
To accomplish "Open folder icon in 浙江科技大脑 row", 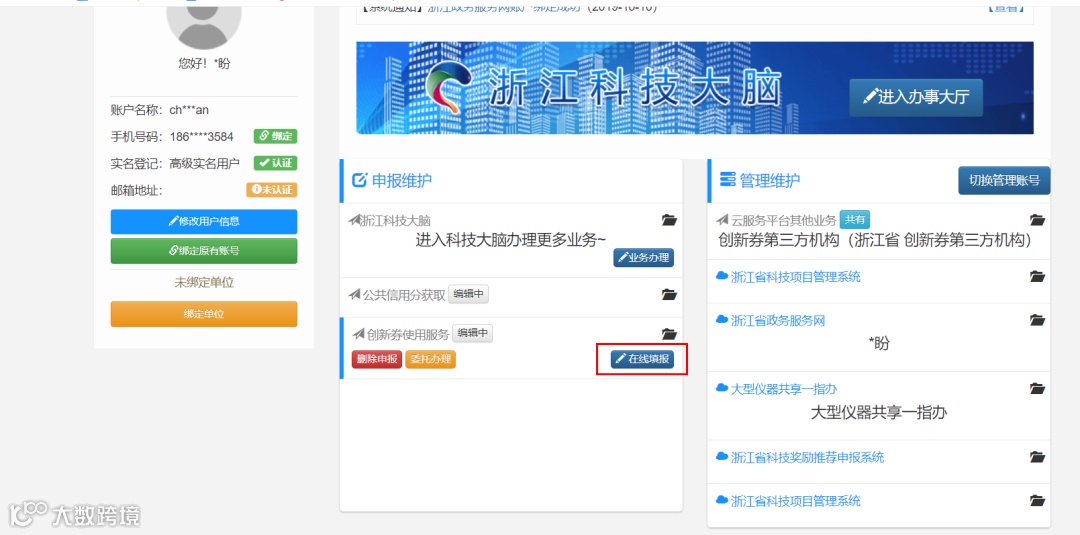I will tap(669, 220).
